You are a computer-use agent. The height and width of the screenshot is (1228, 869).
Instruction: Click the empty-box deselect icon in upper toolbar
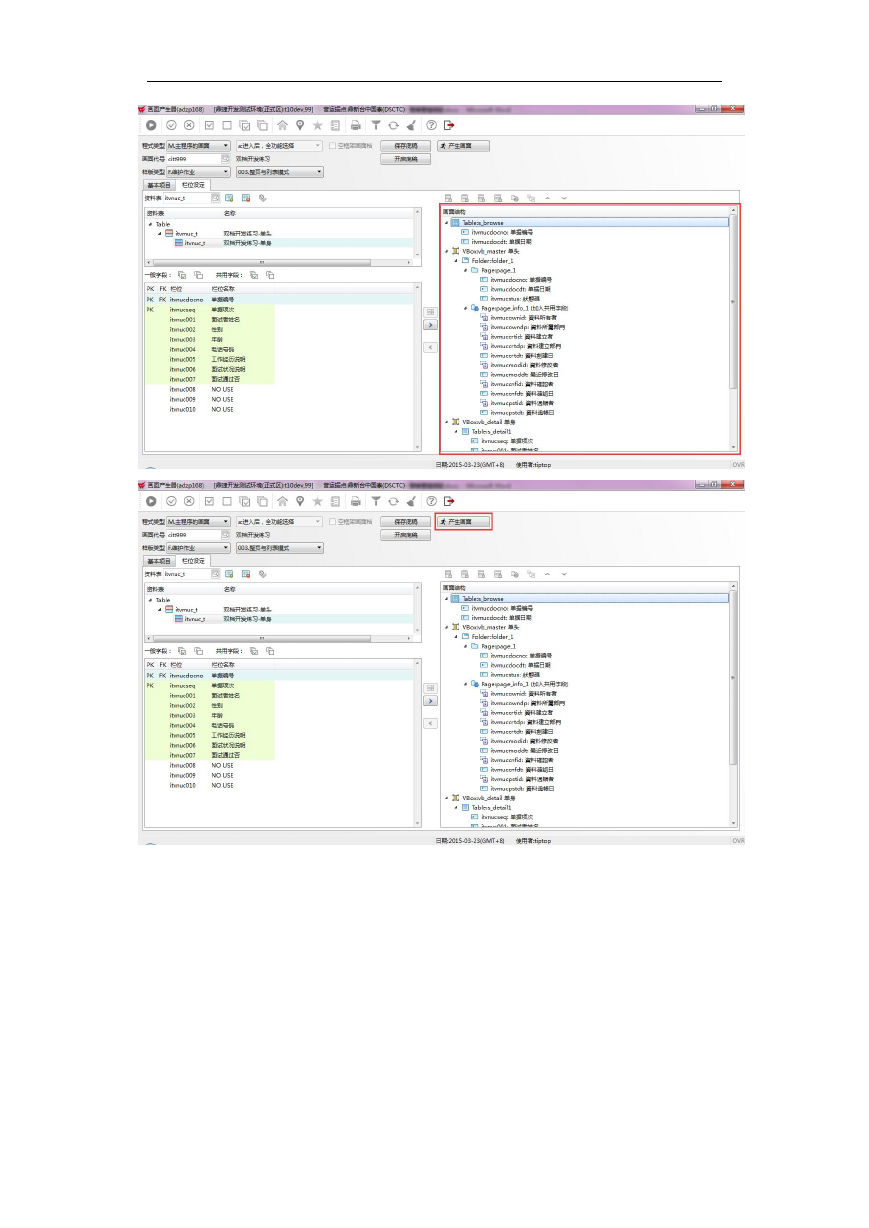tap(227, 125)
